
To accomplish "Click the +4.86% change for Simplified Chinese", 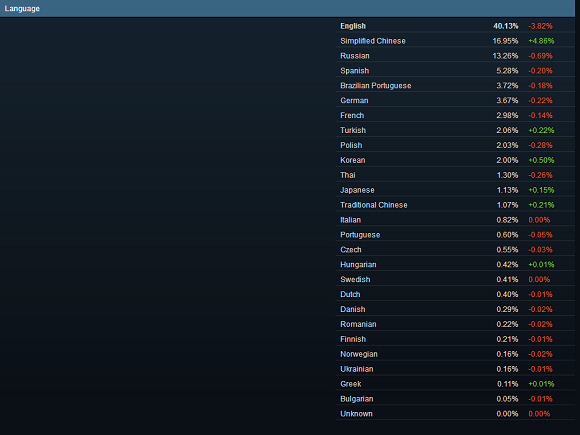I will coord(541,41).
